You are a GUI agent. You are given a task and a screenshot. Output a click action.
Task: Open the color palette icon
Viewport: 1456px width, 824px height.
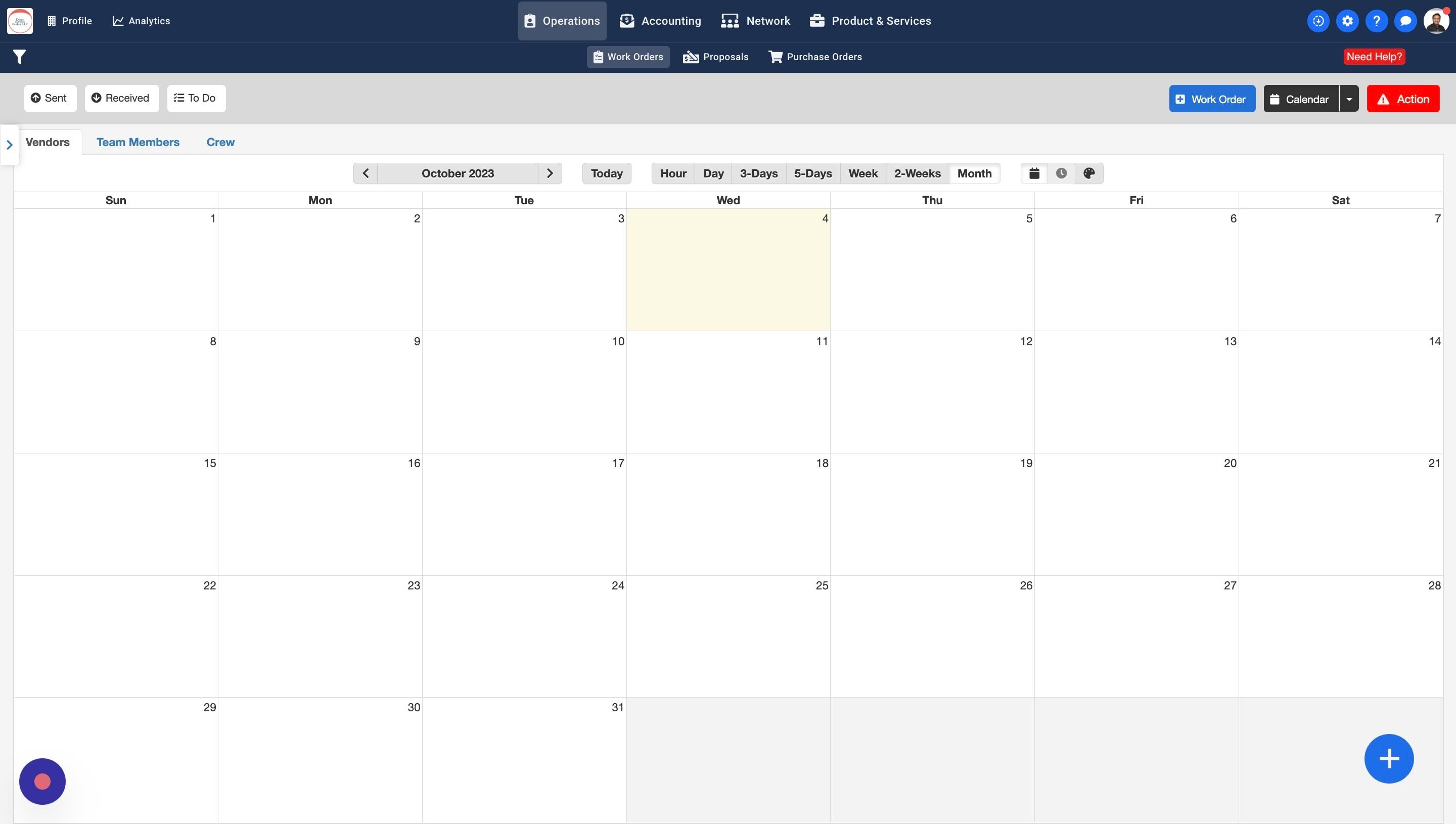1089,173
